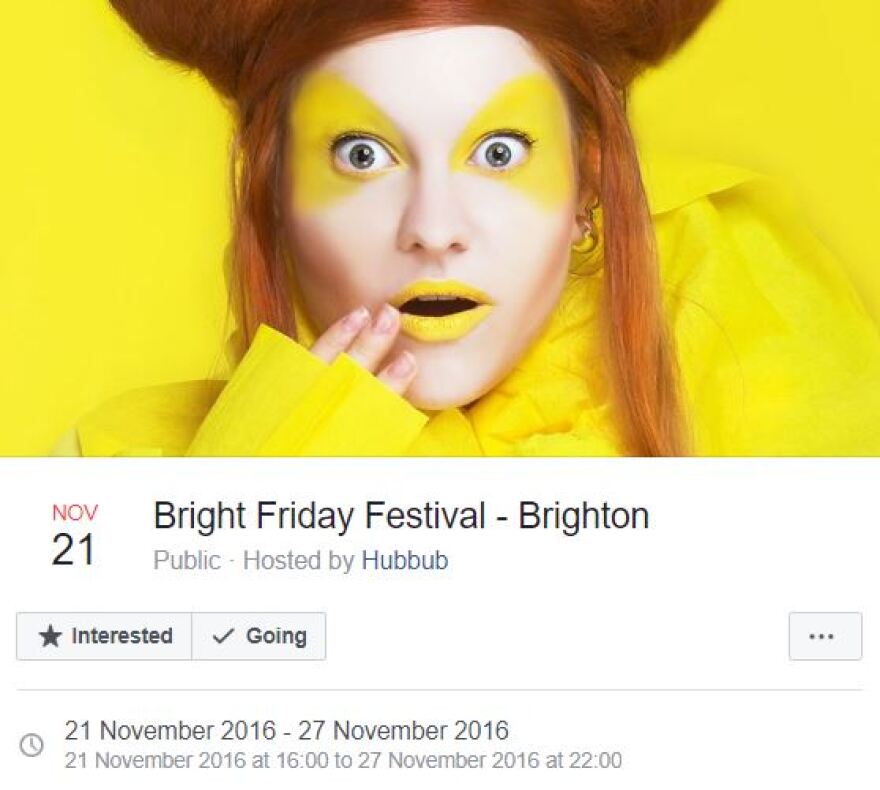The width and height of the screenshot is (880, 790).
Task: Click the divider line below the response buttons
Action: click(440, 690)
